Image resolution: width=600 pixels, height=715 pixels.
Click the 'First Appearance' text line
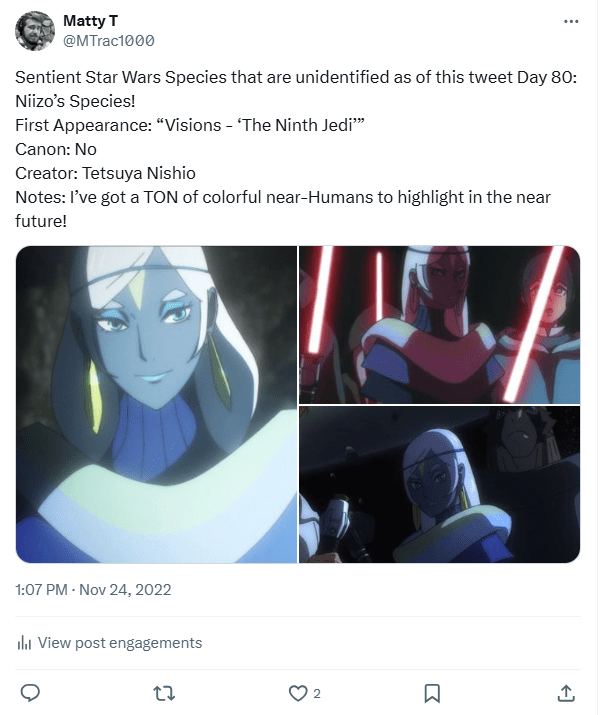pyautogui.click(x=190, y=125)
